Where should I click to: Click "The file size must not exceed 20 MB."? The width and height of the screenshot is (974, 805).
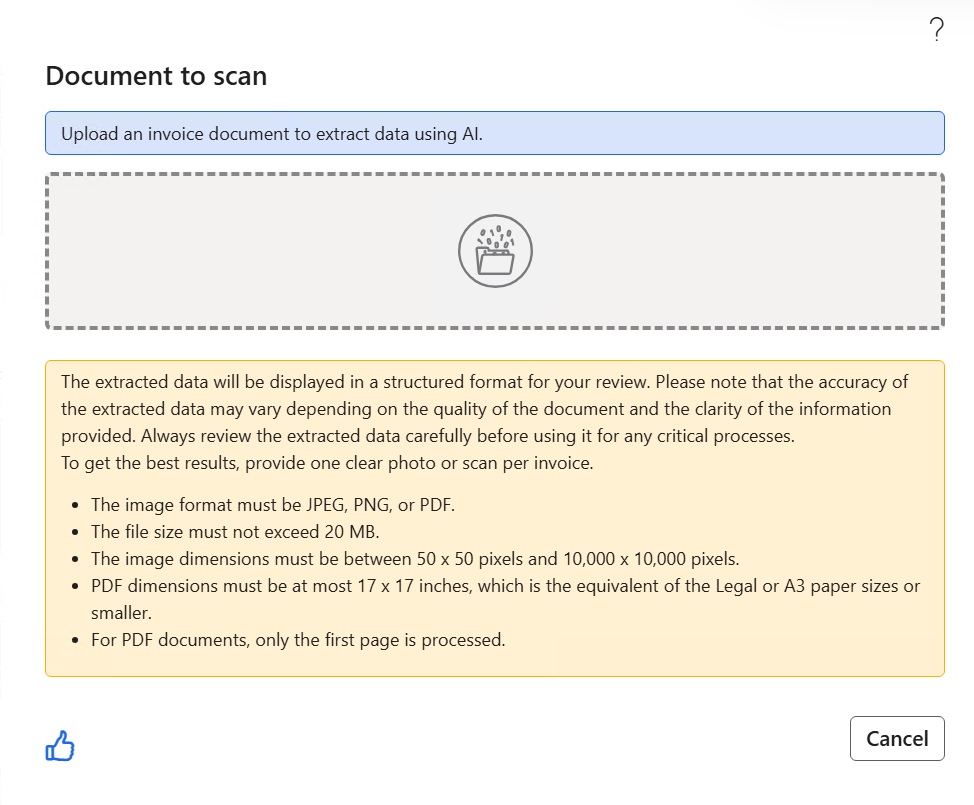235,532
